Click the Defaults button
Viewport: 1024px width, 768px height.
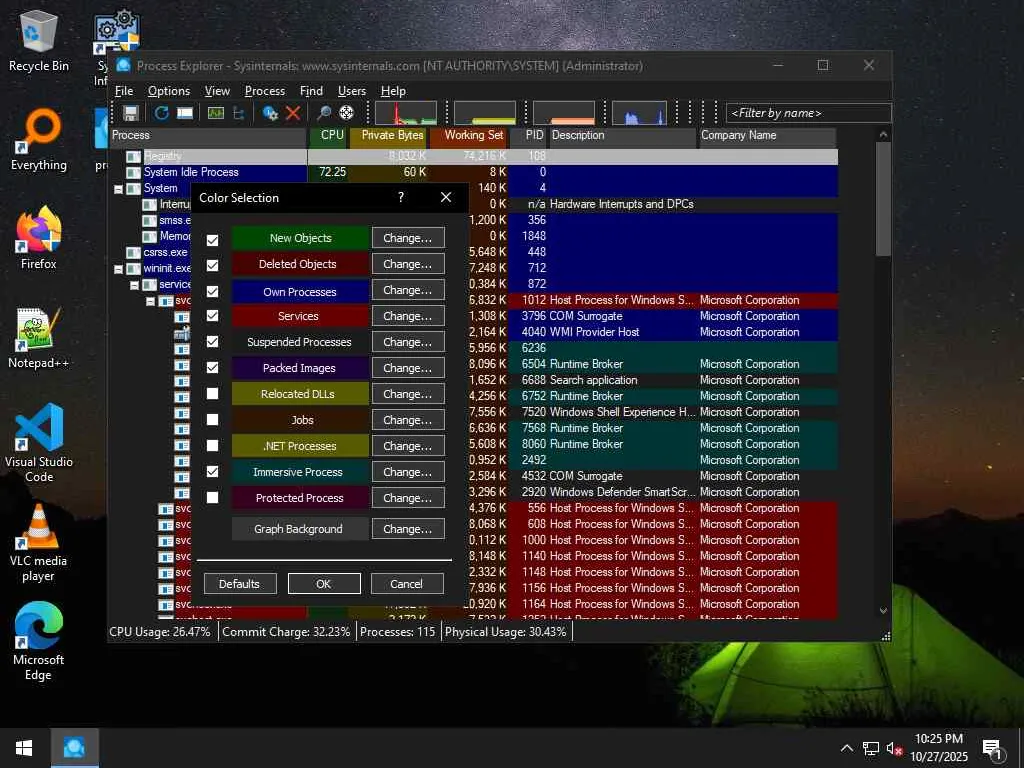tap(240, 584)
